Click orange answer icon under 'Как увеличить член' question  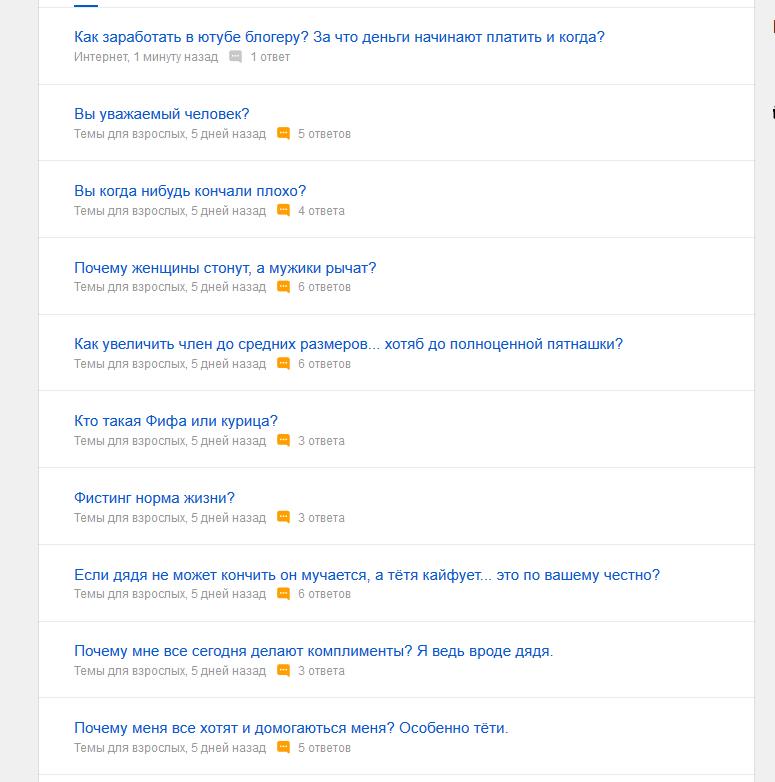tap(283, 364)
